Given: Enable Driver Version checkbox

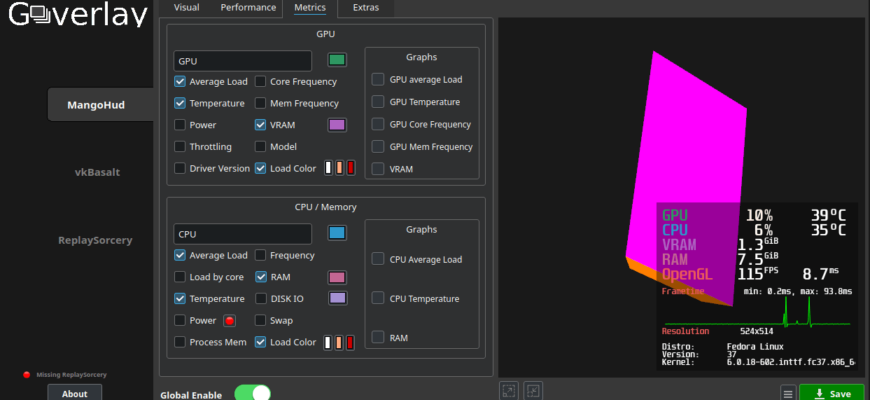Looking at the screenshot, I should point(180,168).
